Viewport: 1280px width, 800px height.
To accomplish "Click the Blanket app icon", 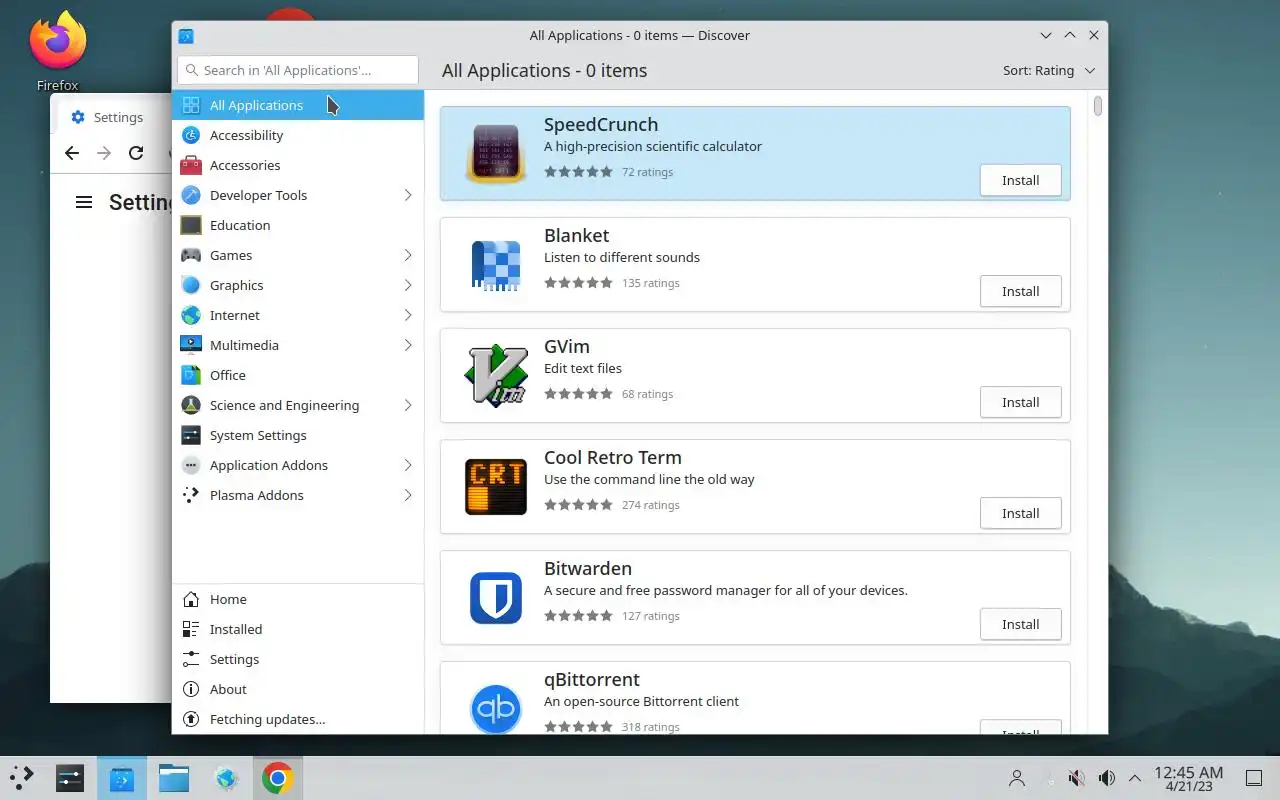I will [496, 264].
